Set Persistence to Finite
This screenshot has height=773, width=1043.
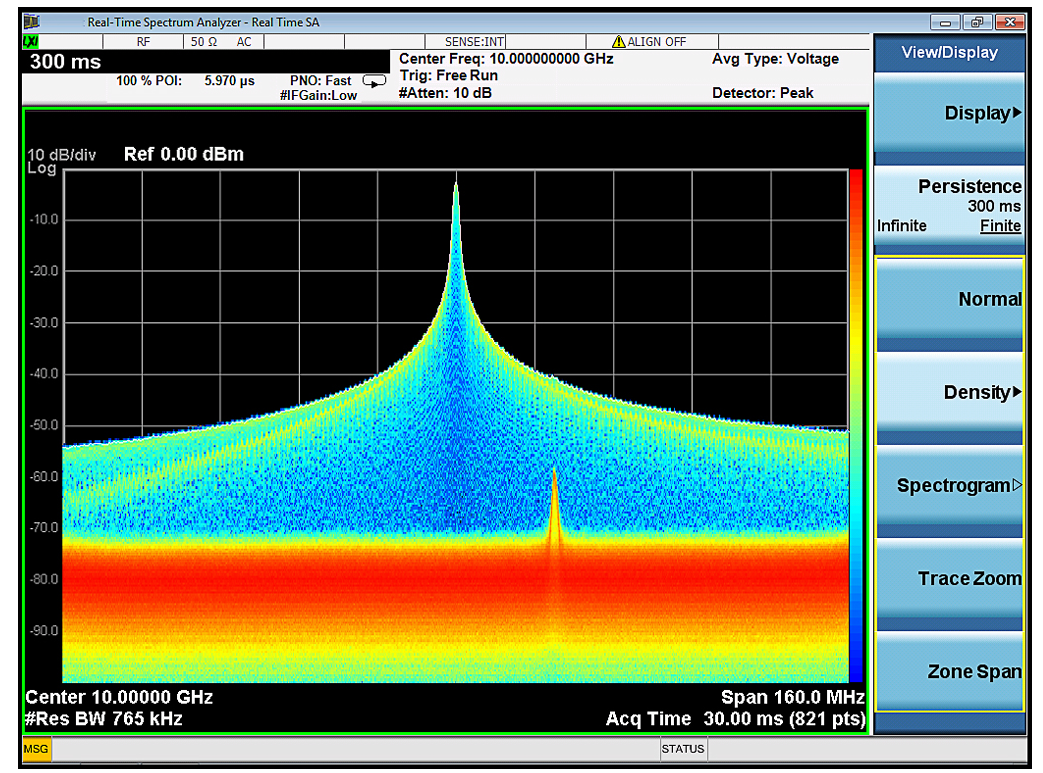click(1000, 226)
